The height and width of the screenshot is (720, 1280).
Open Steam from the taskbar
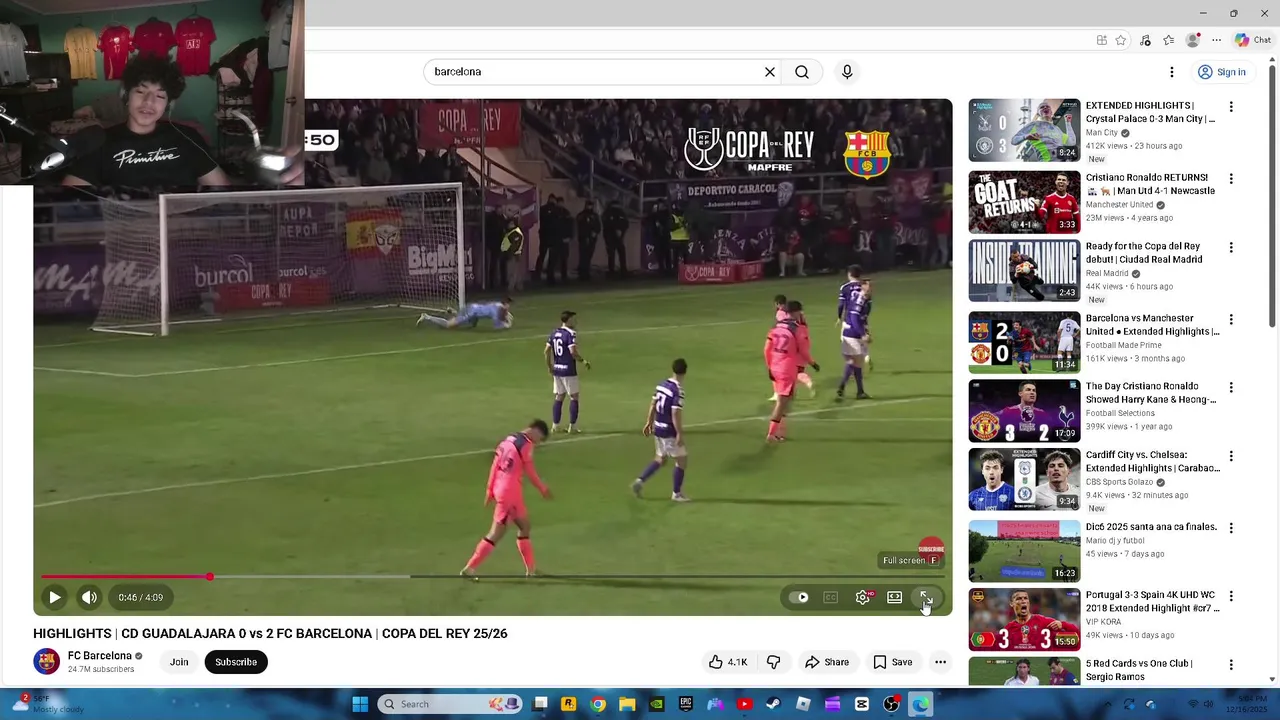[774, 704]
